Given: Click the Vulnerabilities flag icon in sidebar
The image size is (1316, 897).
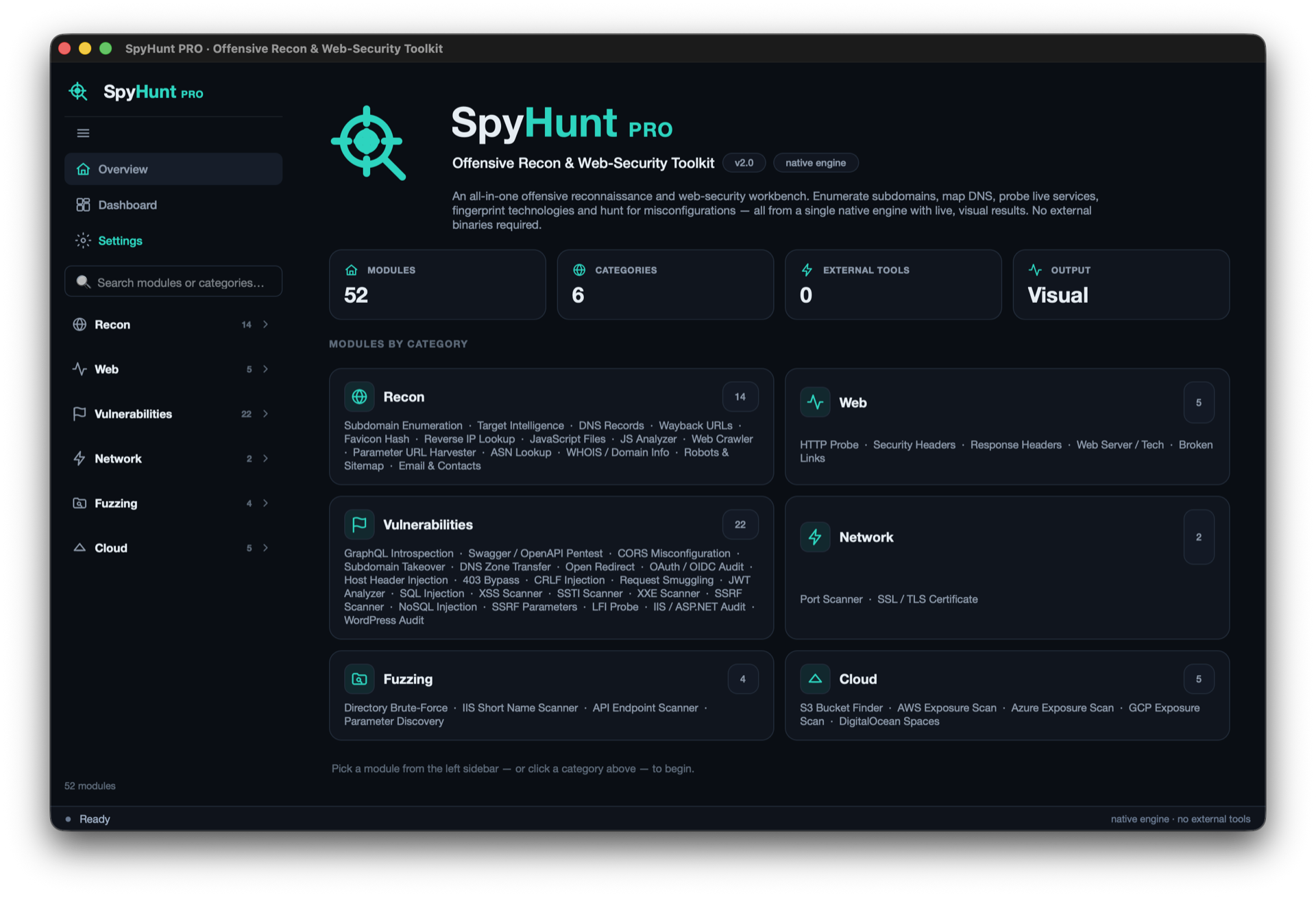Looking at the screenshot, I should tap(80, 413).
